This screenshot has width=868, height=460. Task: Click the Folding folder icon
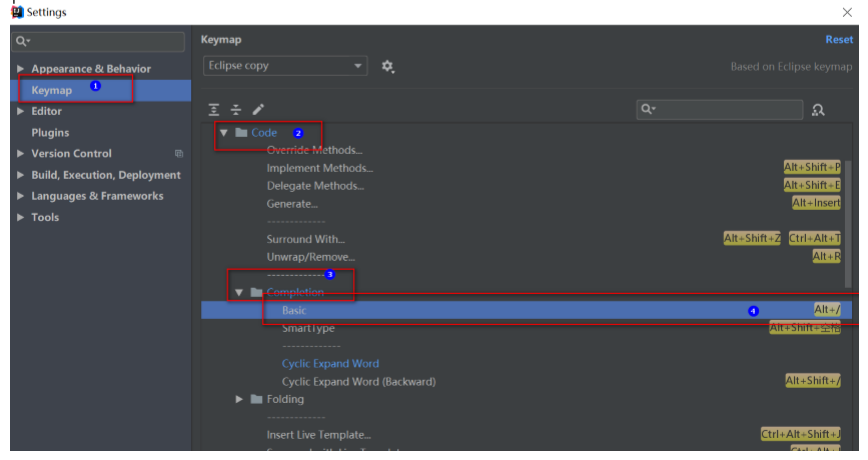click(256, 399)
